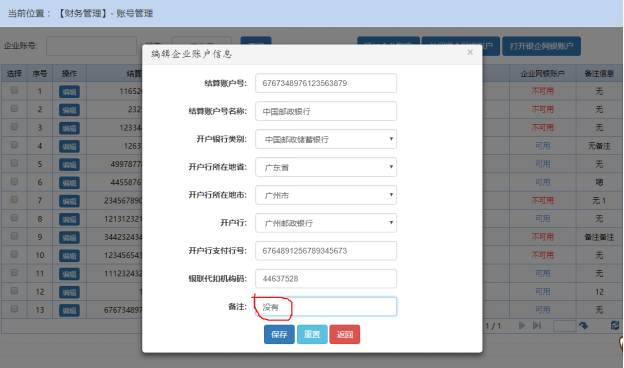
Task: Click 备注备注 cell in row 9
Action: (x=599, y=237)
